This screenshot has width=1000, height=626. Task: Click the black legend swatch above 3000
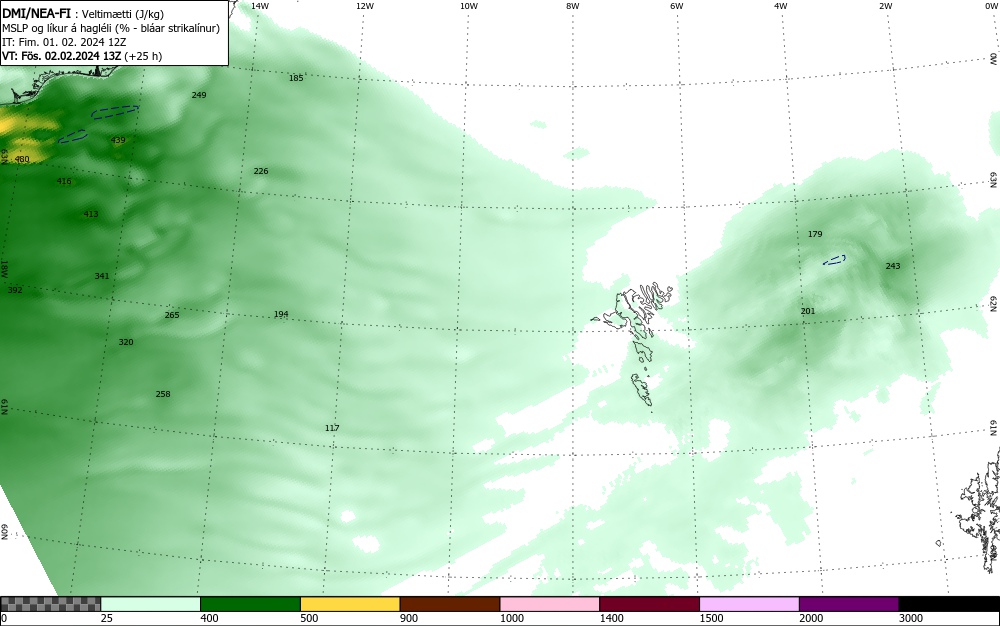coord(949,604)
